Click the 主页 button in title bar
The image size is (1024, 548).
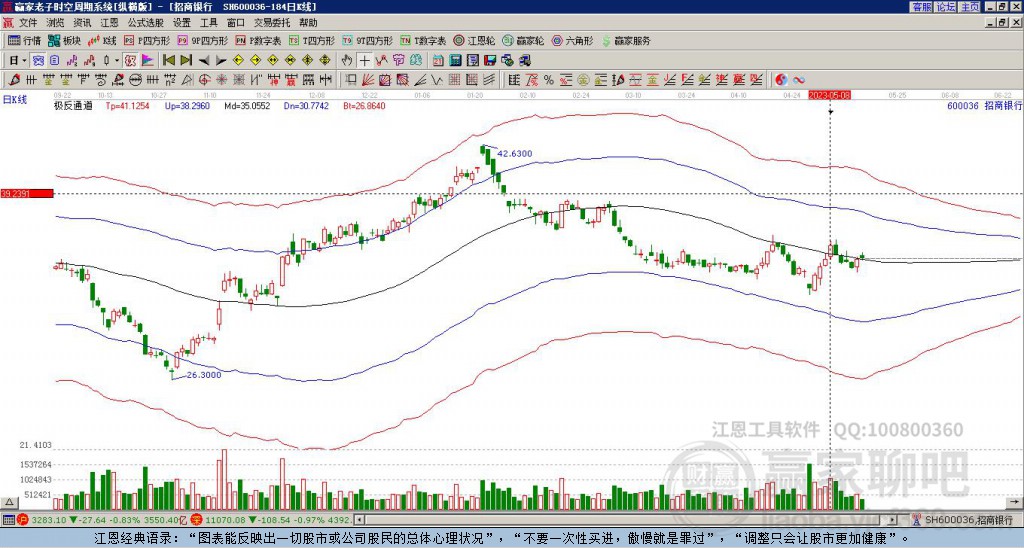pos(970,7)
